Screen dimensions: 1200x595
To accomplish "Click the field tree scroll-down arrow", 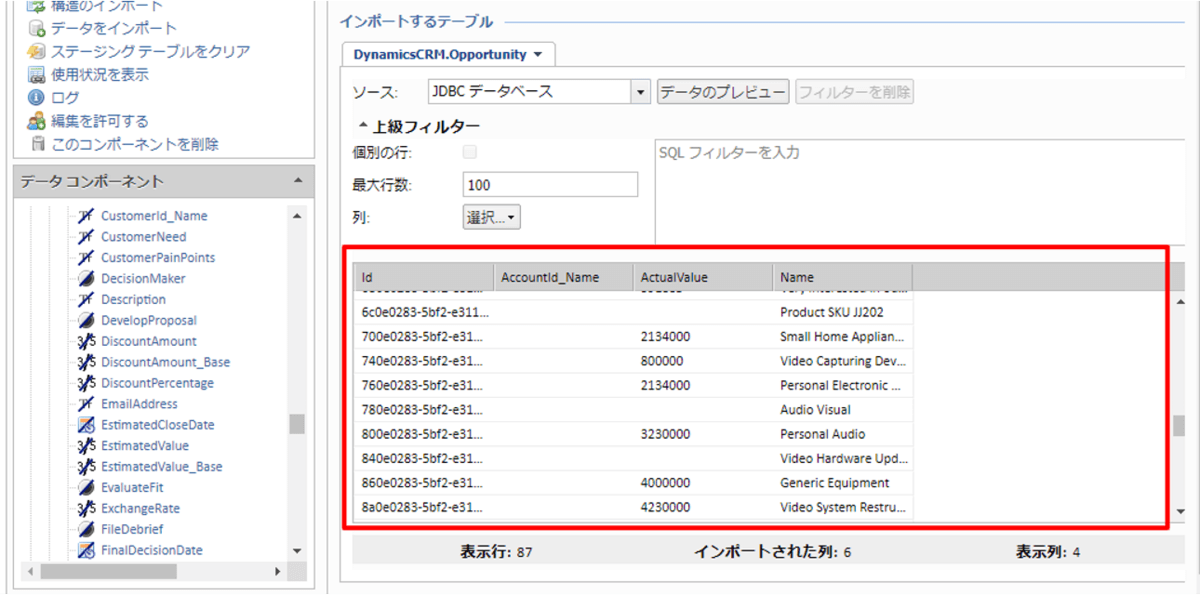I will pyautogui.click(x=297, y=551).
